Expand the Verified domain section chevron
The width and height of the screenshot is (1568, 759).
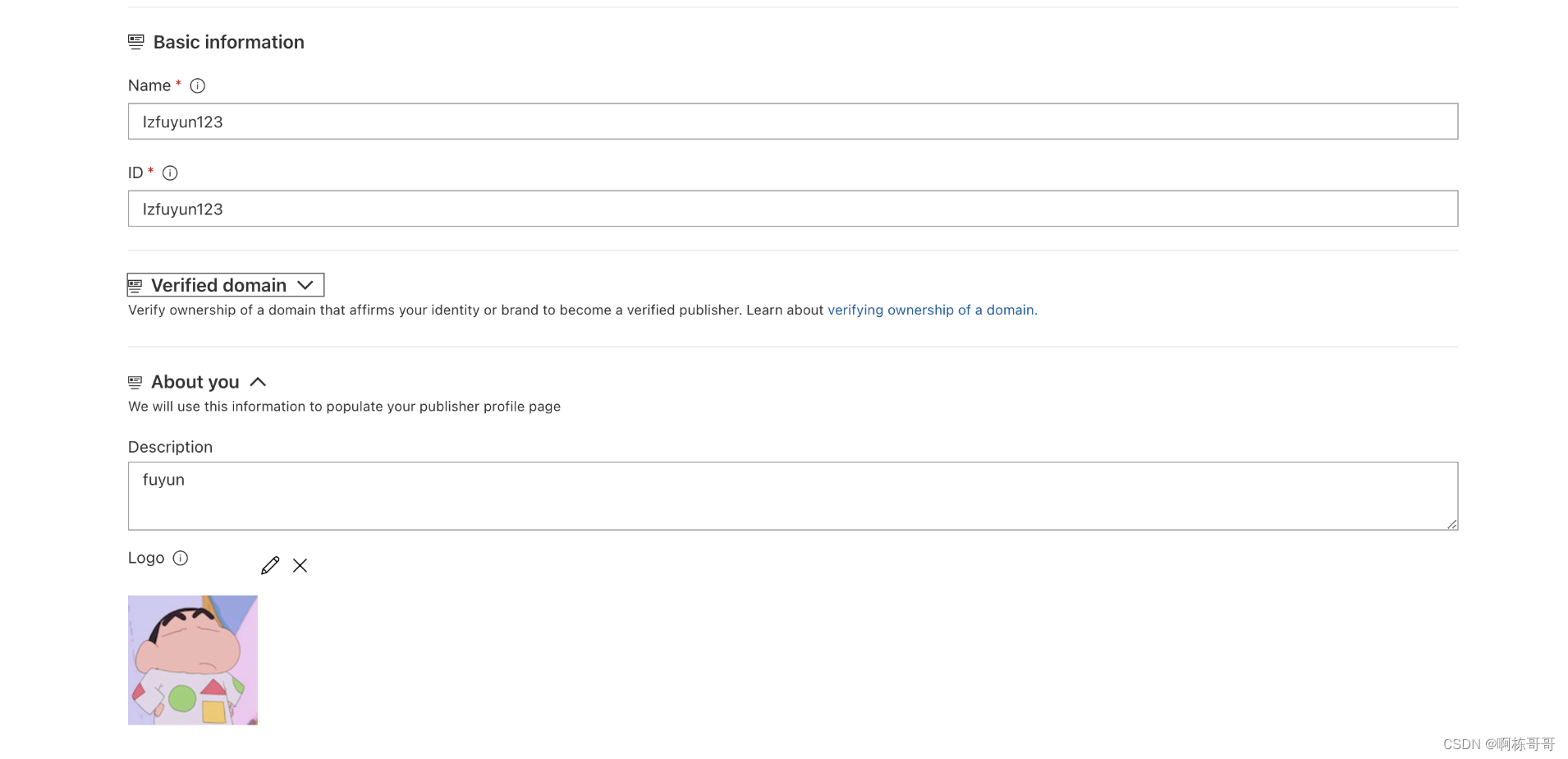pyautogui.click(x=305, y=285)
